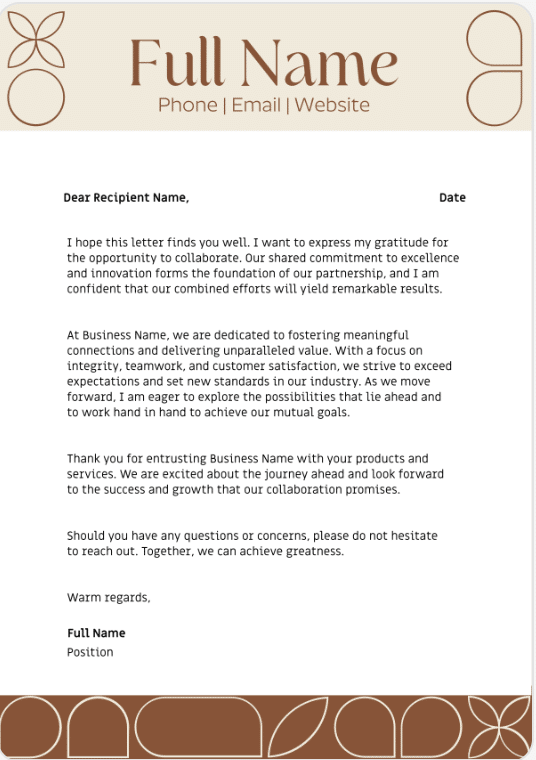
Task: Select the leaf shape in the footer band
Action: [298, 728]
